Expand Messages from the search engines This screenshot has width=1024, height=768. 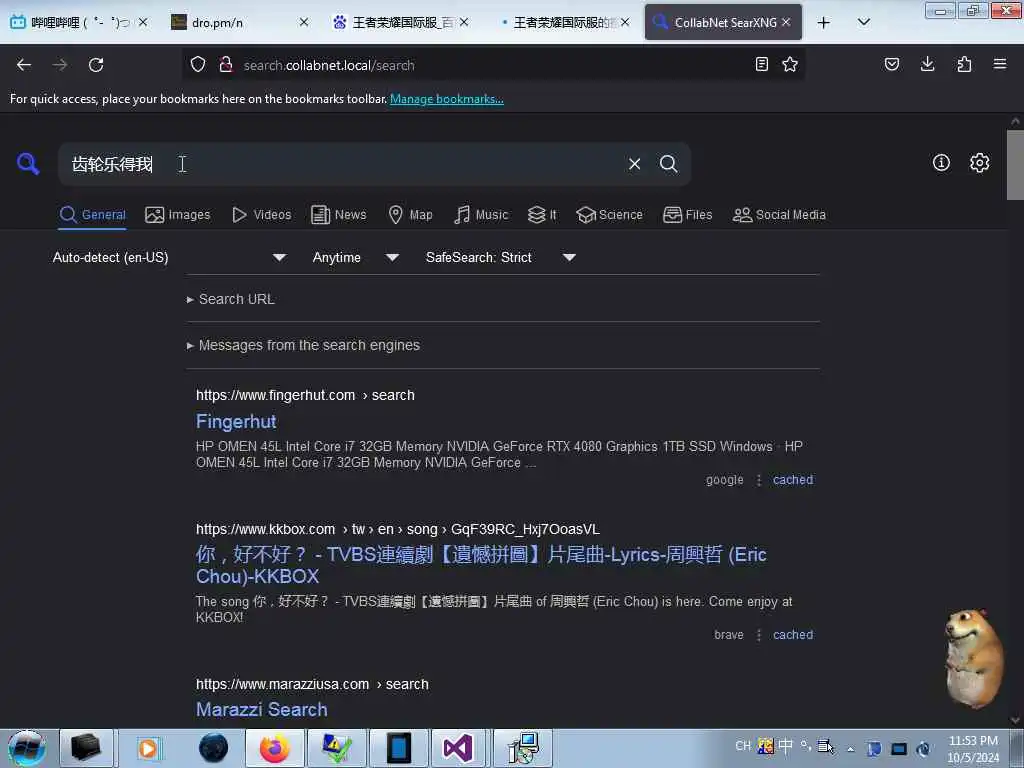[303, 345]
